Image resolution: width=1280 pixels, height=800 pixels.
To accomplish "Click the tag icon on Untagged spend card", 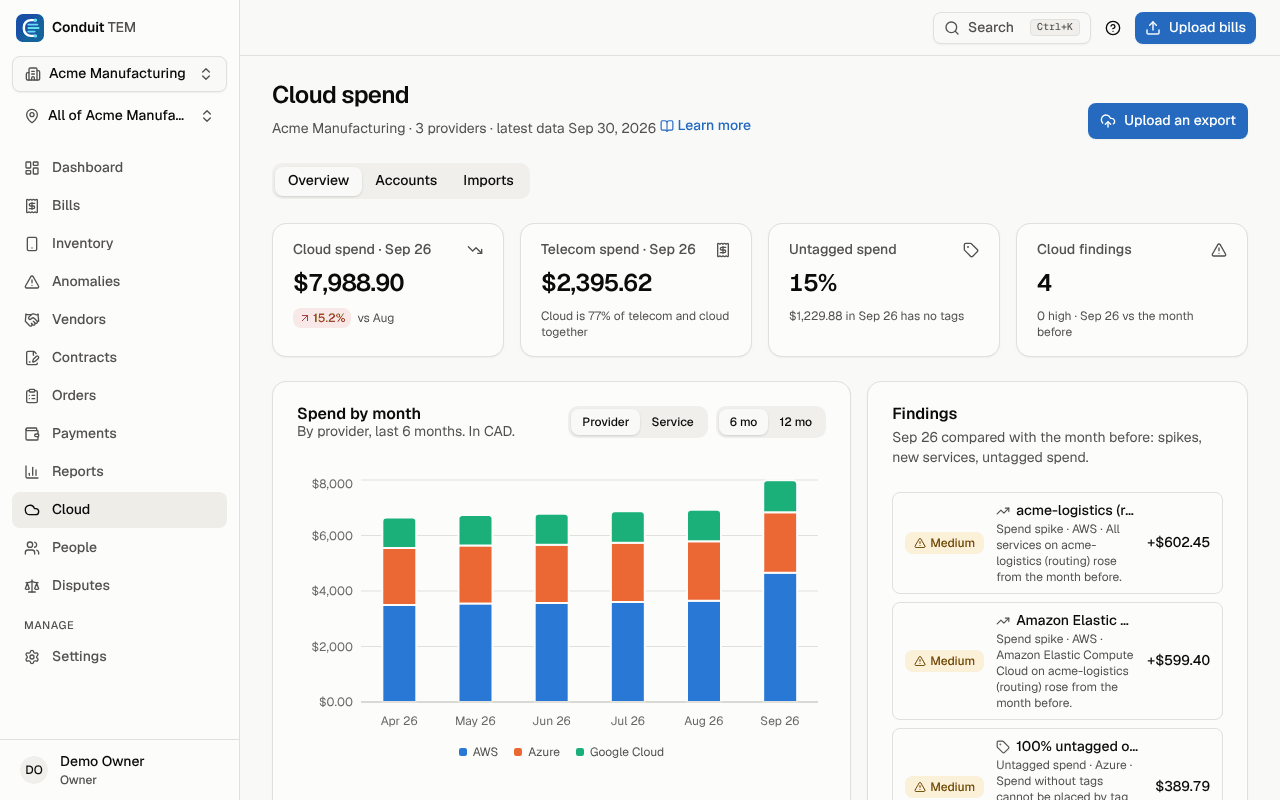I will (x=971, y=250).
